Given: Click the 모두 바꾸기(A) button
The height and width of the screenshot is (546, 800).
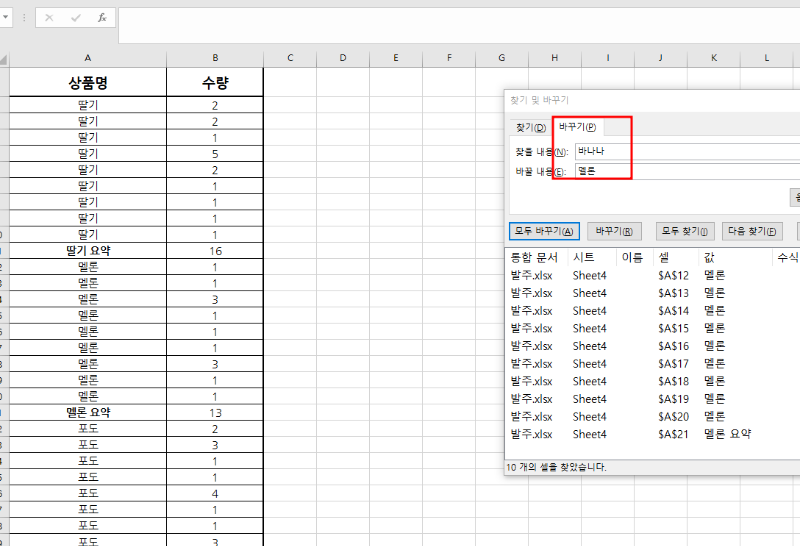Looking at the screenshot, I should tap(544, 231).
